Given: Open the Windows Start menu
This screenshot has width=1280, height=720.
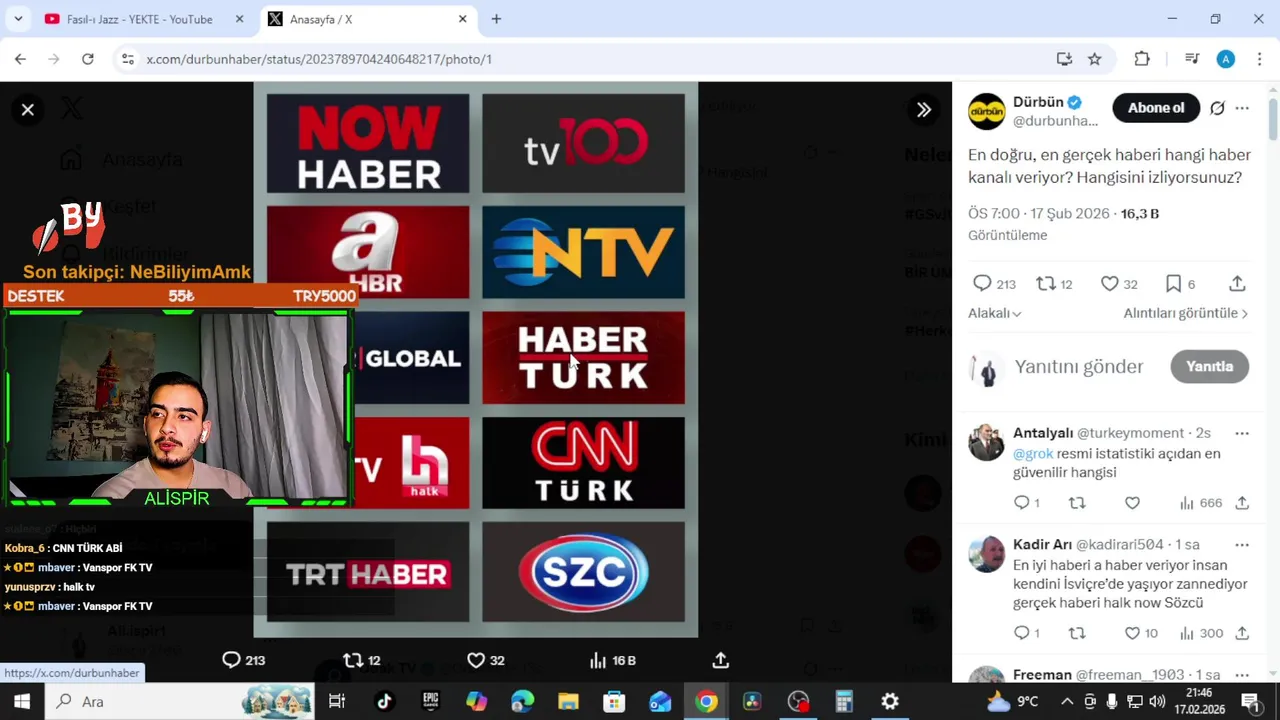Looking at the screenshot, I should (x=22, y=701).
